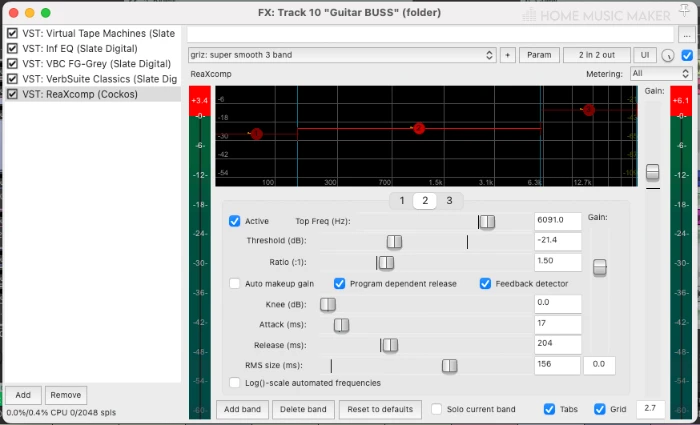Viewport: 700px width, 425px height.
Task: Click the Add band button
Action: click(242, 409)
